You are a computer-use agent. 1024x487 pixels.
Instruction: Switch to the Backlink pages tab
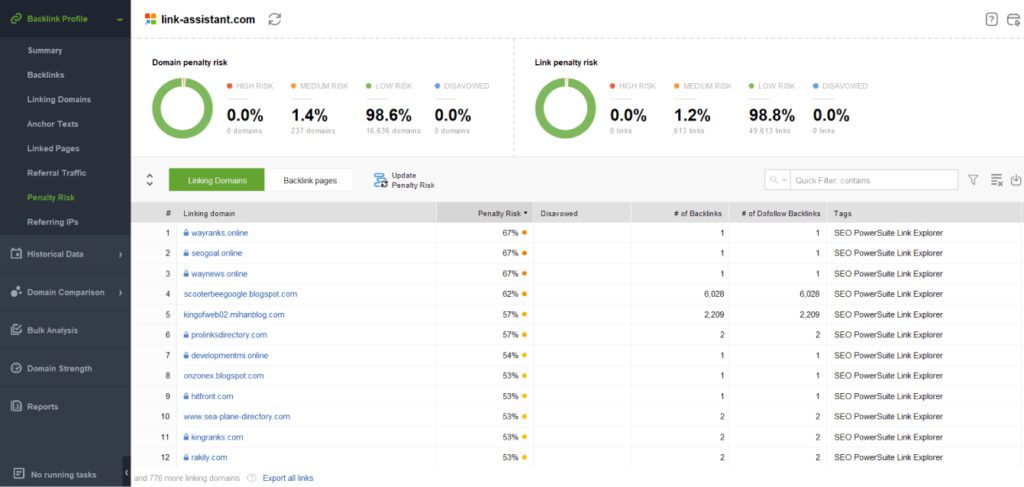click(x=310, y=180)
